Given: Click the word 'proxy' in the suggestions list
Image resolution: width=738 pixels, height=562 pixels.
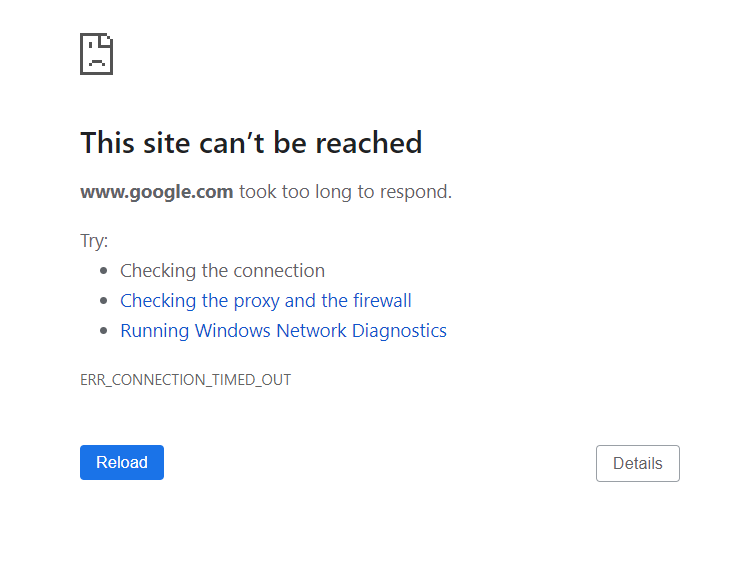Looking at the screenshot, I should coord(257,301).
